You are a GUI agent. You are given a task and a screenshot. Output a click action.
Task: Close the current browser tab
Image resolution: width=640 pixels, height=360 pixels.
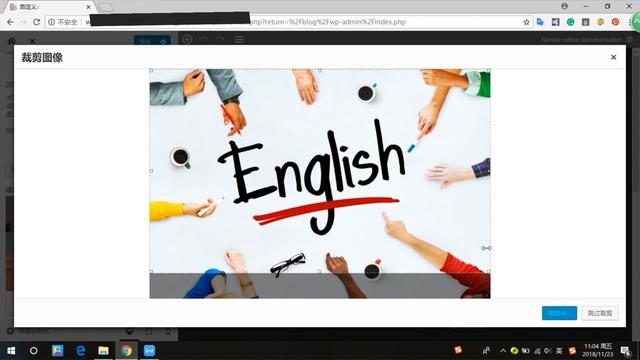pyautogui.click(x=88, y=7)
